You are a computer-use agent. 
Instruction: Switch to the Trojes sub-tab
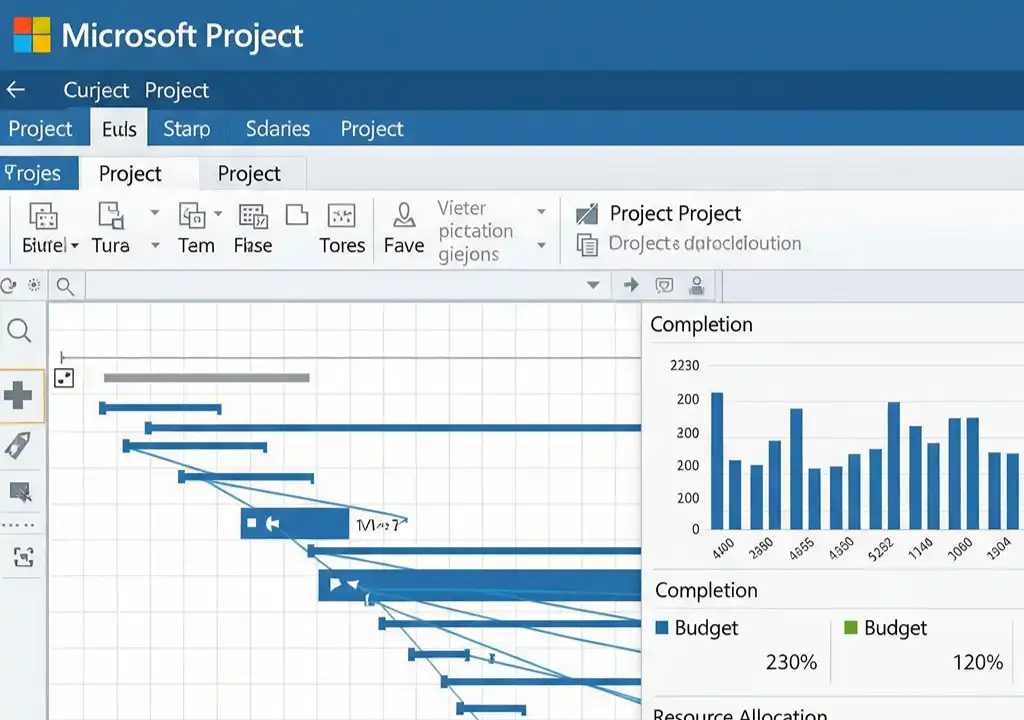coord(39,173)
